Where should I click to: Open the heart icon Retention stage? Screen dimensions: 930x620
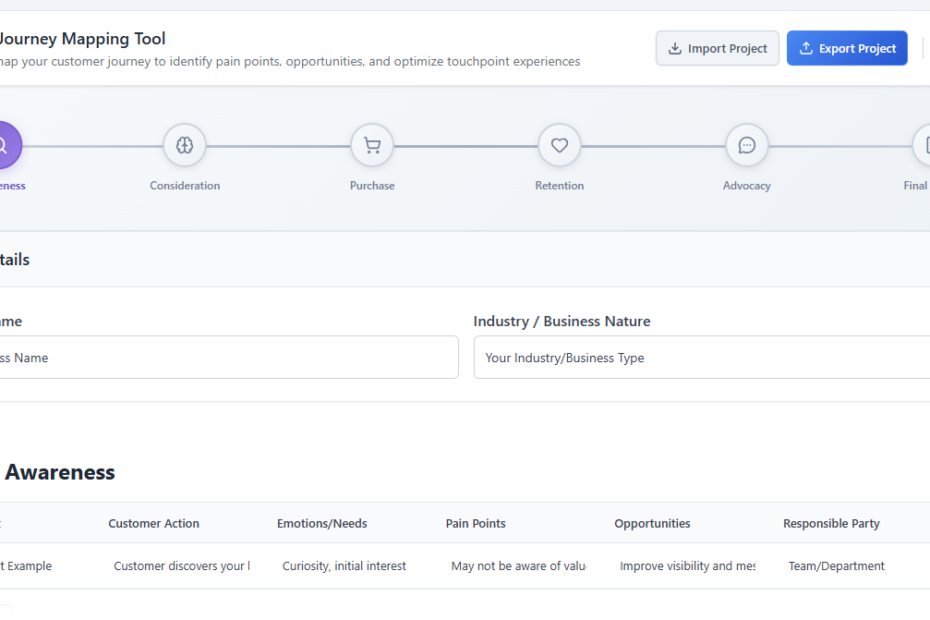click(x=559, y=146)
